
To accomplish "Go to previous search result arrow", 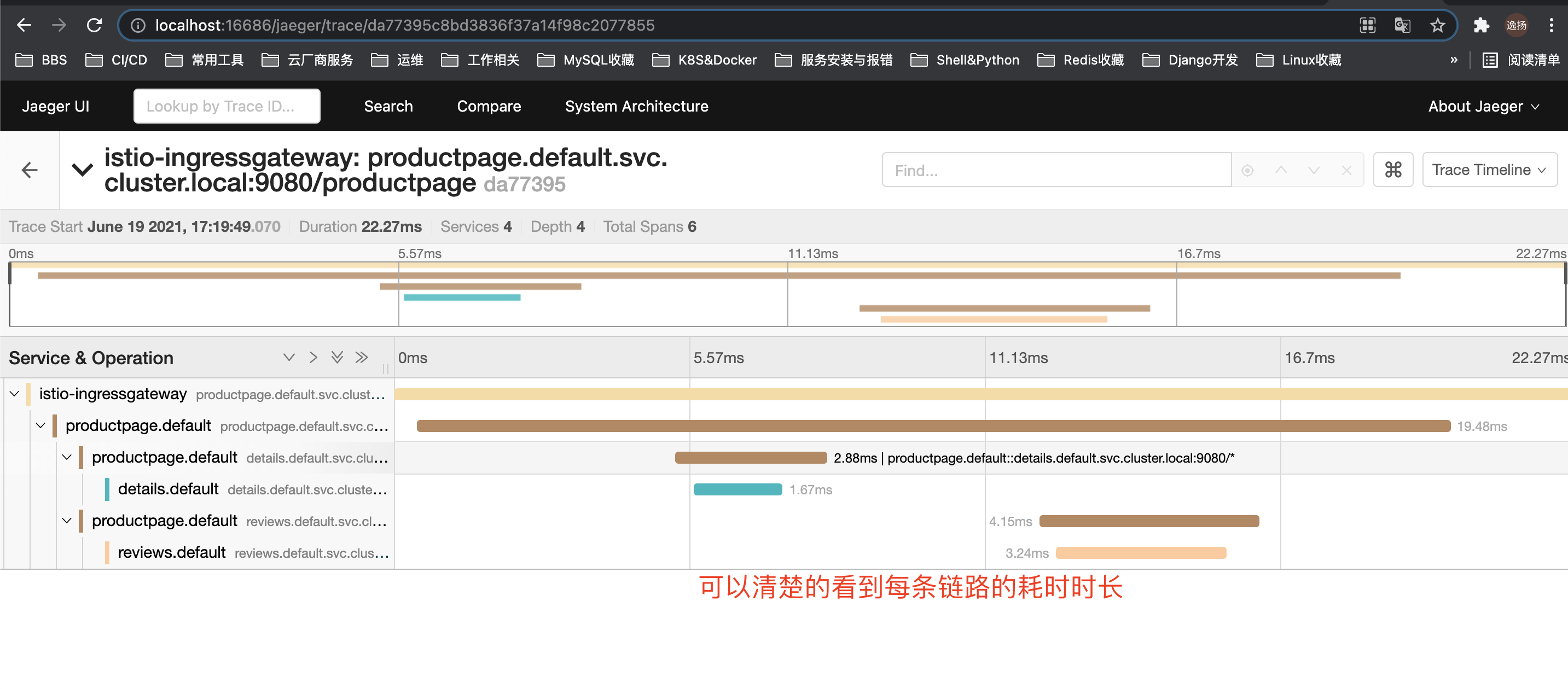I will click(1281, 170).
